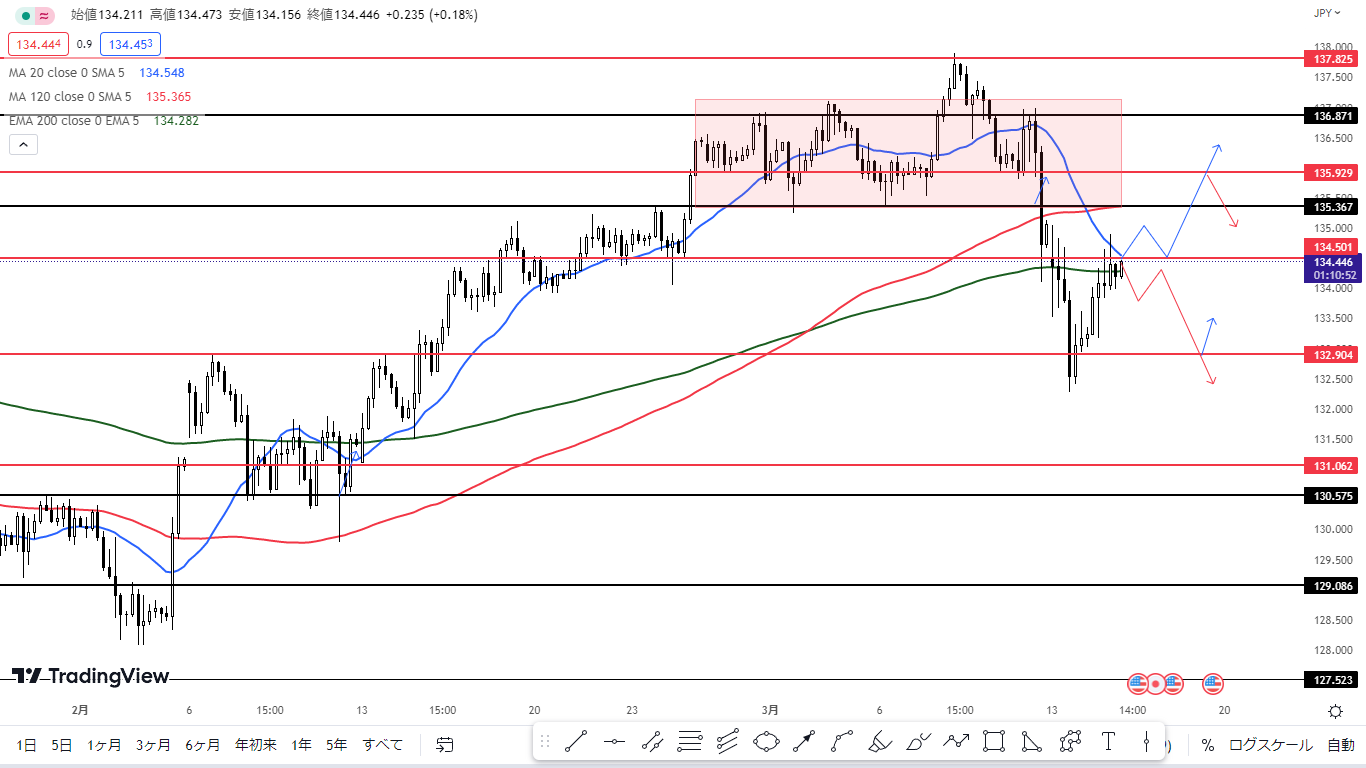Click the 0.9 spread value

(x=84, y=44)
